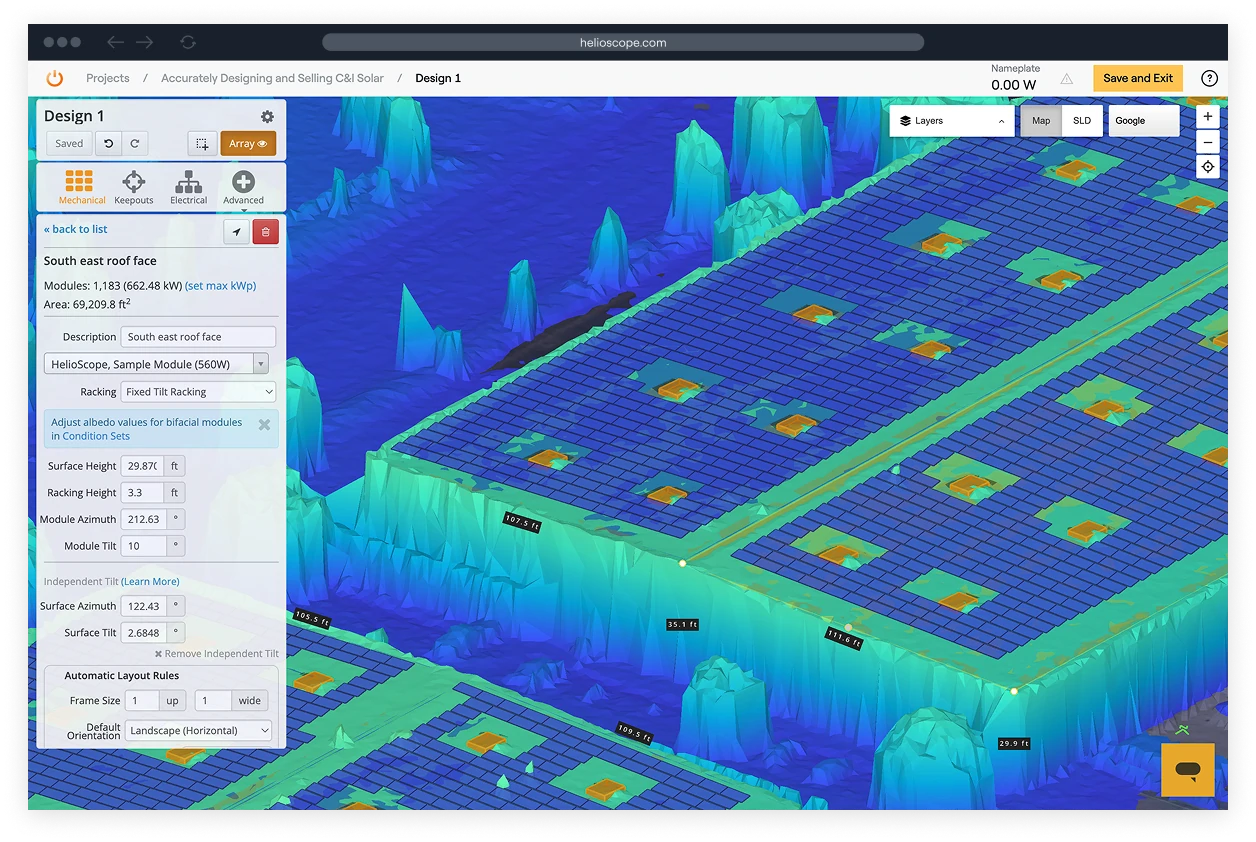Select the marquee selection tool icon

(202, 144)
